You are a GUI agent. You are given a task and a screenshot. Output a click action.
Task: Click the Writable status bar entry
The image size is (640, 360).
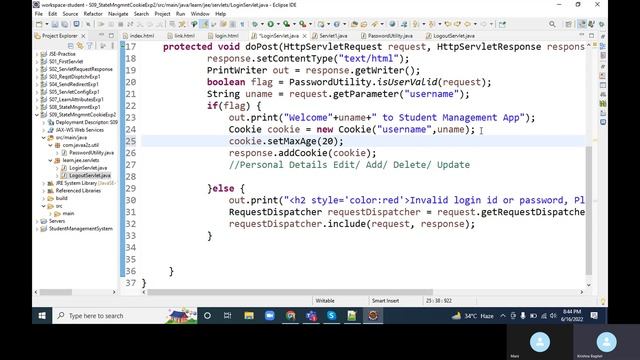[x=325, y=301]
